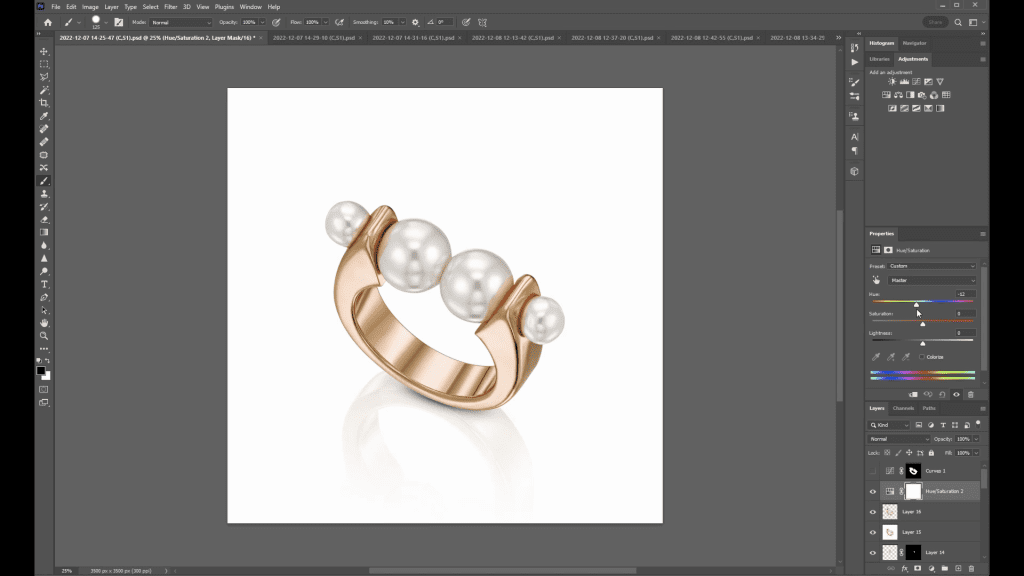The width and height of the screenshot is (1024, 576).
Task: Create new group folder icon in Layers
Action: tap(944, 569)
